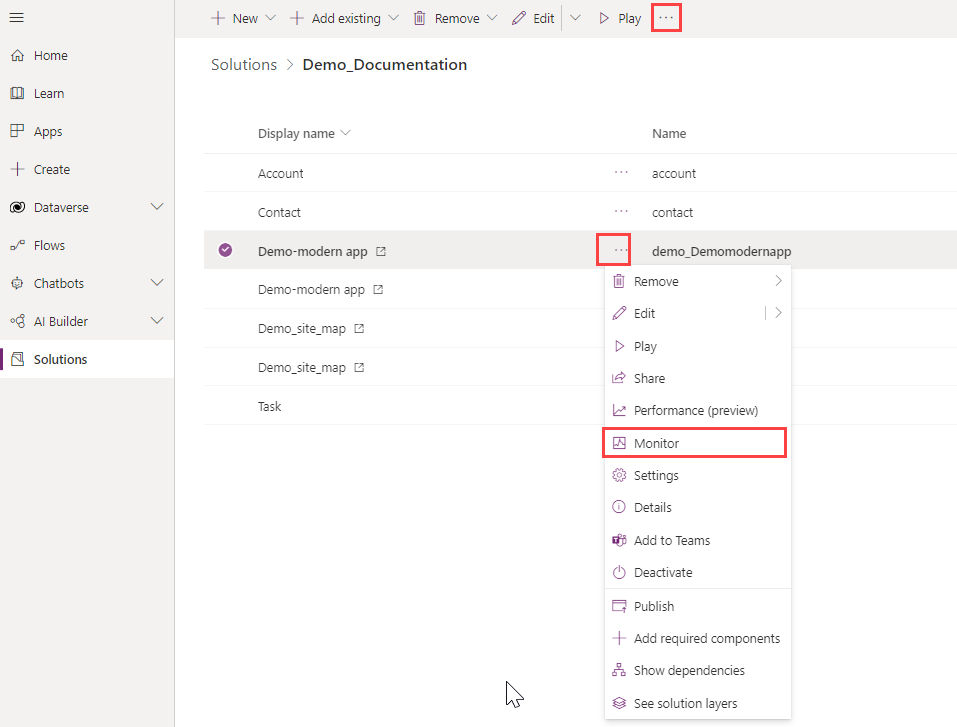Choose Play in context menu

tap(698, 346)
